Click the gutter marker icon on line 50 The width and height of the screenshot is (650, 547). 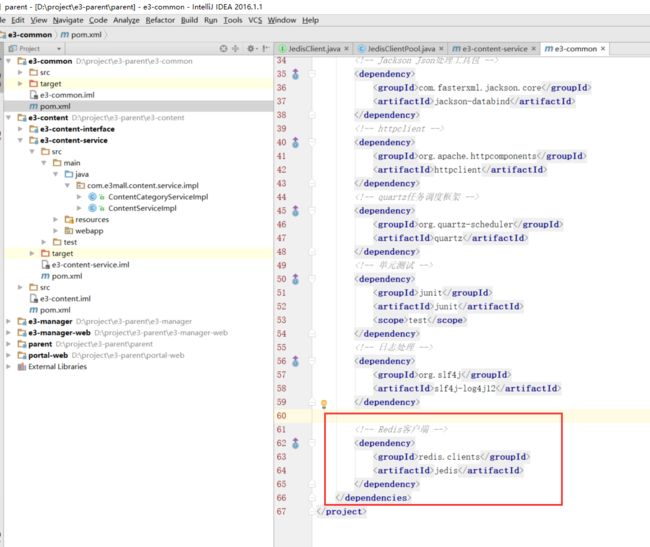click(295, 279)
